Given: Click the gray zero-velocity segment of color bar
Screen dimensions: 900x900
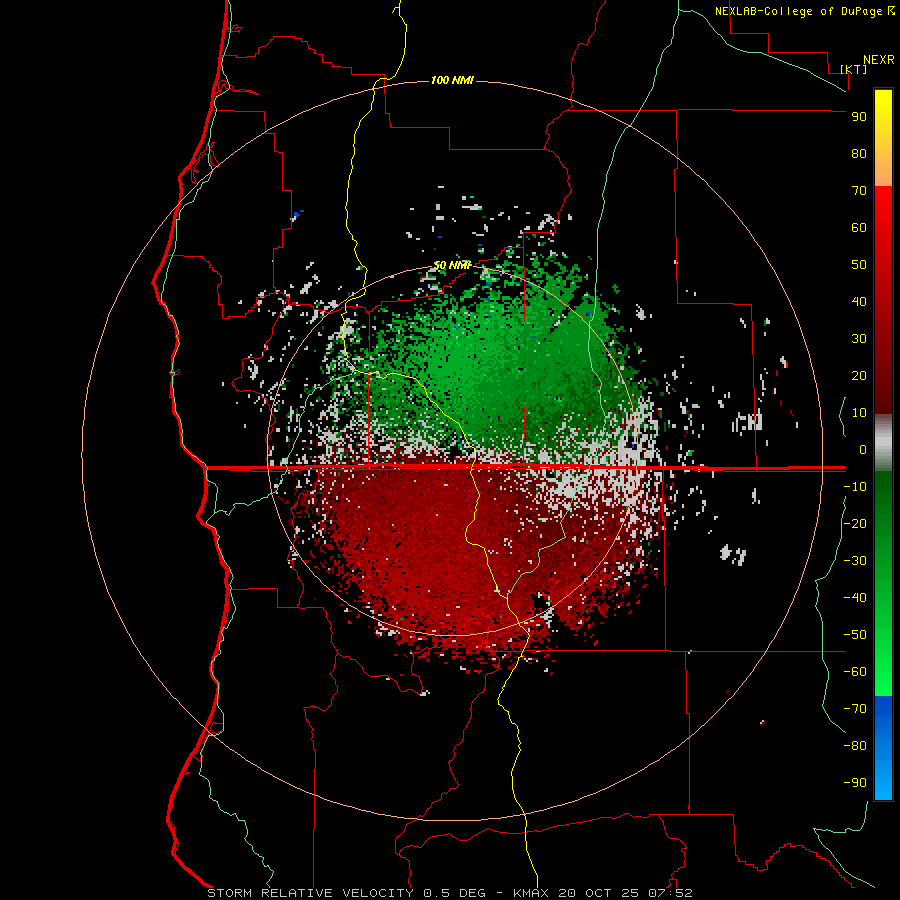Looking at the screenshot, I should [x=883, y=443].
